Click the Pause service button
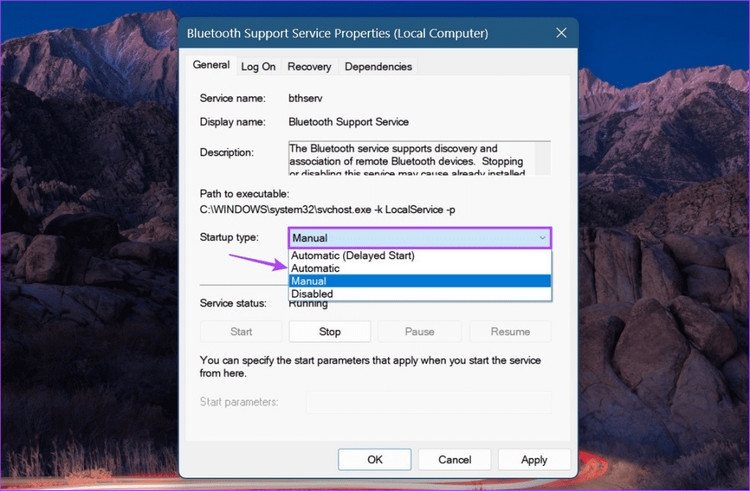This screenshot has height=491, width=750. tap(419, 331)
